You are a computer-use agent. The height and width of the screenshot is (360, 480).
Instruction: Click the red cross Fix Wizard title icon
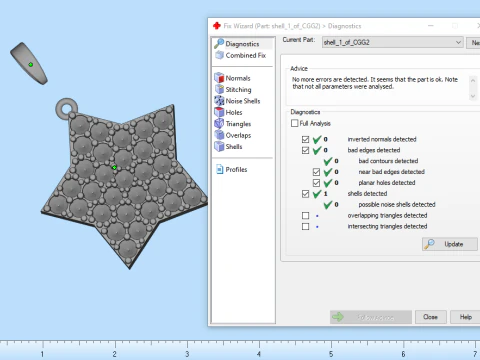point(217,26)
